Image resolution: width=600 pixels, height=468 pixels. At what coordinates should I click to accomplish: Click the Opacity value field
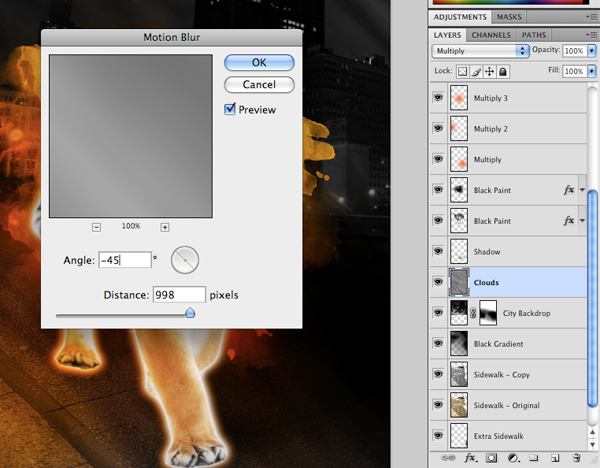(x=574, y=51)
